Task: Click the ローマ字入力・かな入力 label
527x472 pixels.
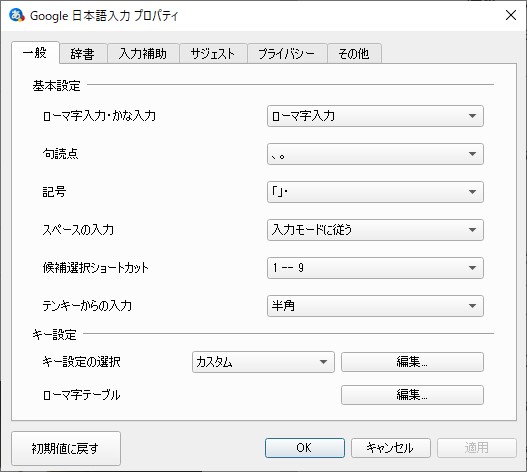Action: point(99,116)
